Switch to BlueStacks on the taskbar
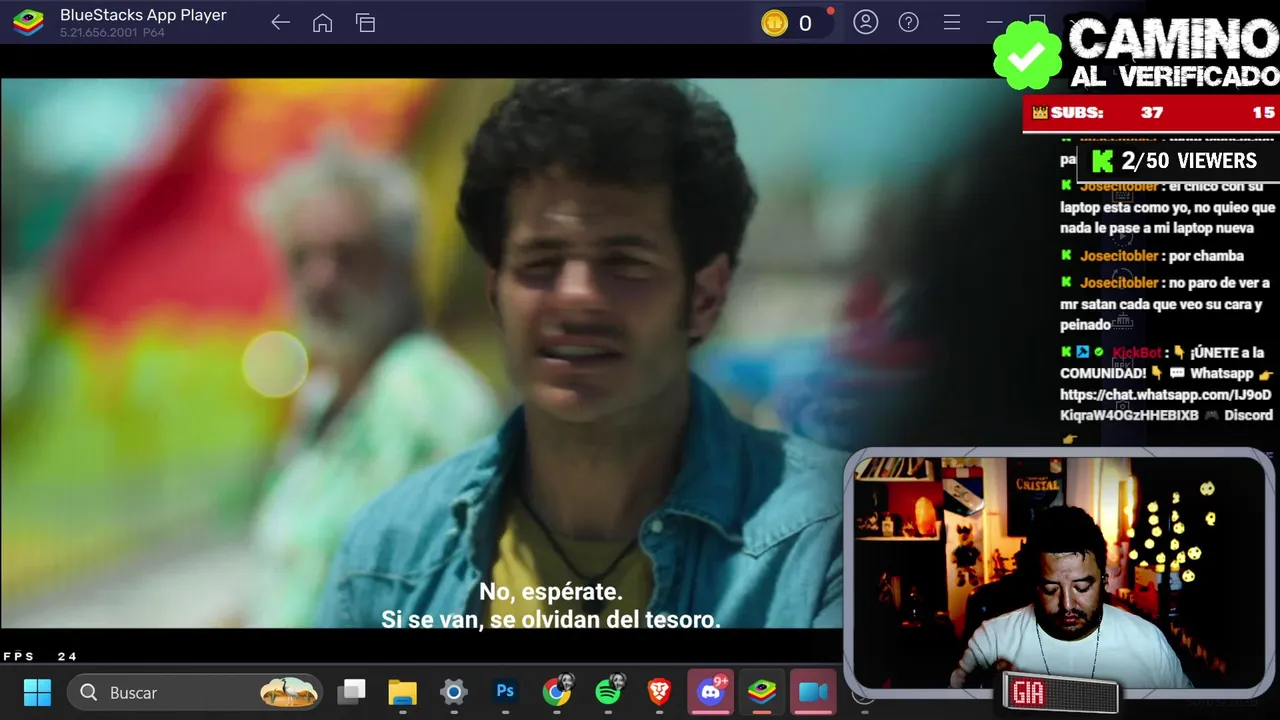This screenshot has width=1280, height=720. click(x=762, y=692)
